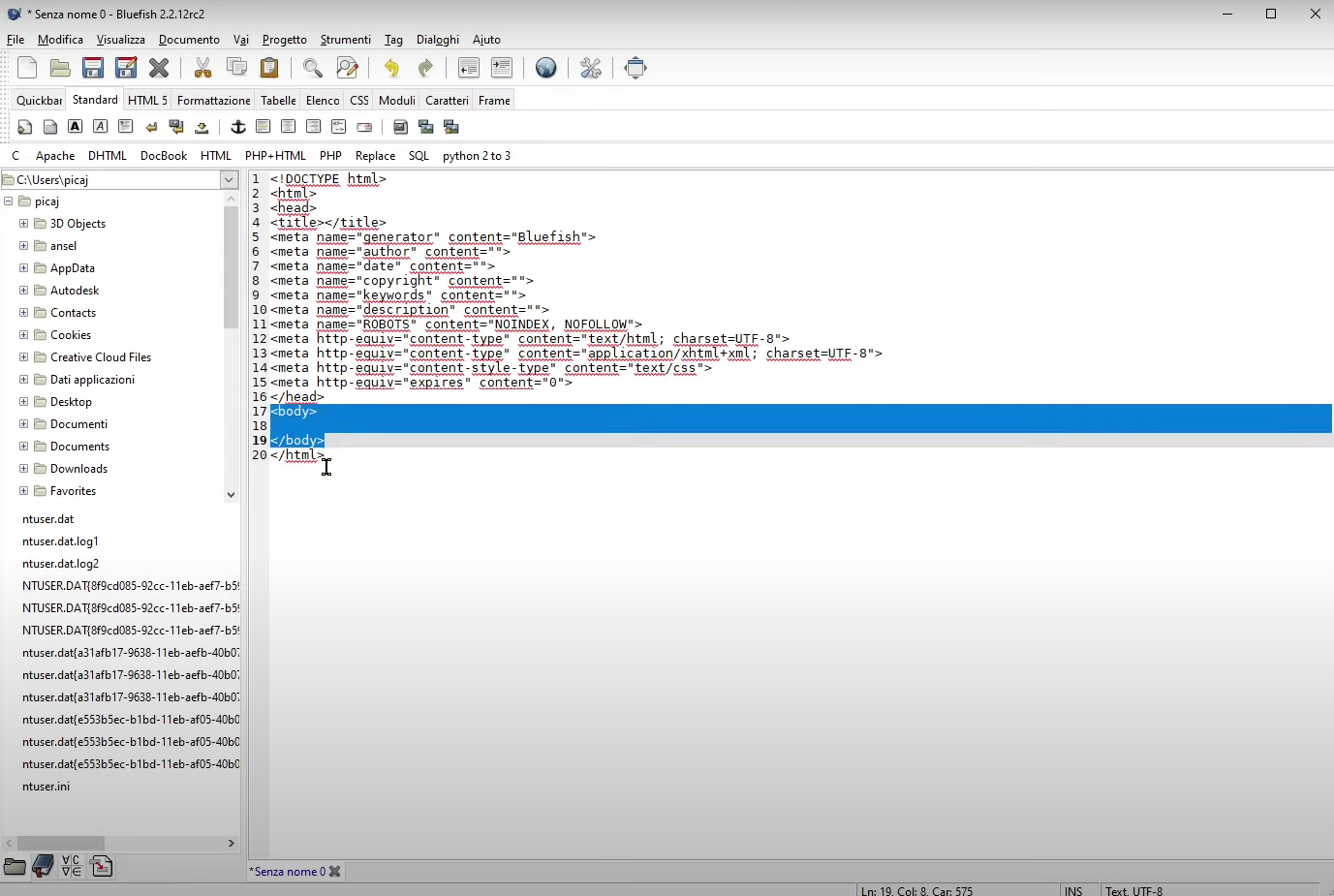The width and height of the screenshot is (1334, 896).
Task: Expand the Desktop folder
Action: pos(23,402)
